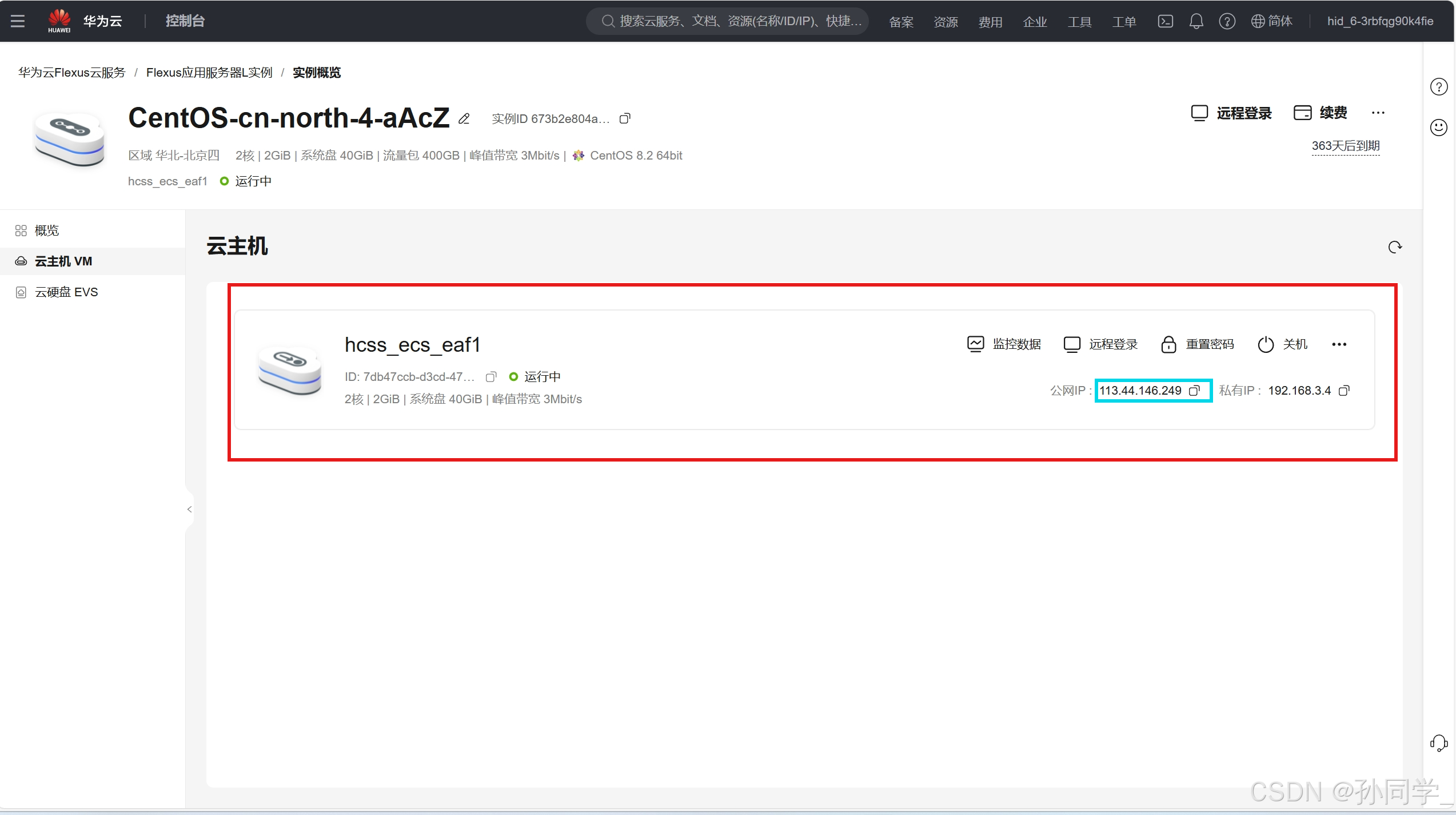The width and height of the screenshot is (1456, 815).
Task: Open the hamburger navigation menu
Action: click(18, 21)
